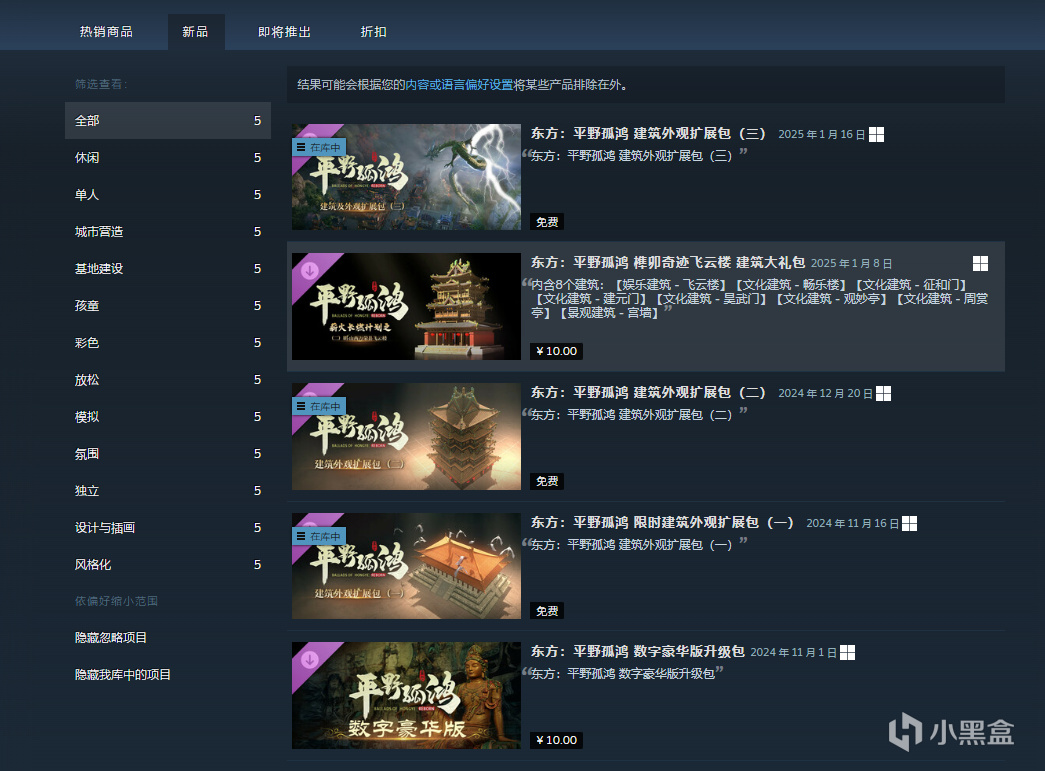1045x771 pixels.
Task: Click release date 2025年1月8日
Action: 852,264
